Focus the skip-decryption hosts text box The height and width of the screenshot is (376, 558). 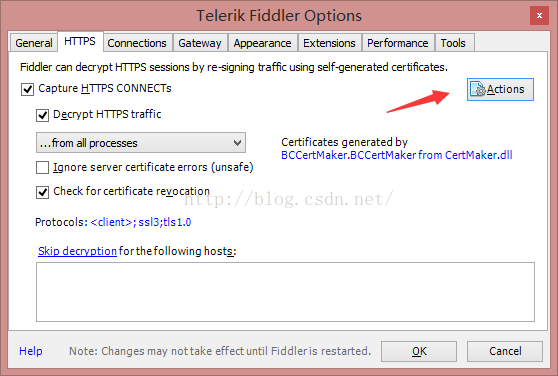pyautogui.click(x=285, y=292)
